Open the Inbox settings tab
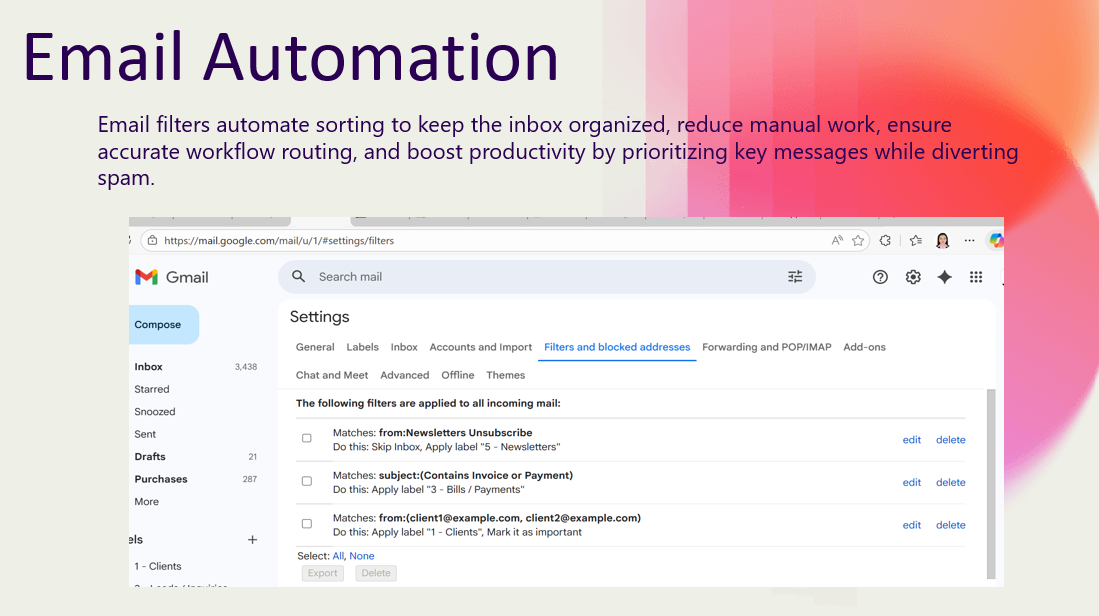This screenshot has width=1099, height=616. 404,347
